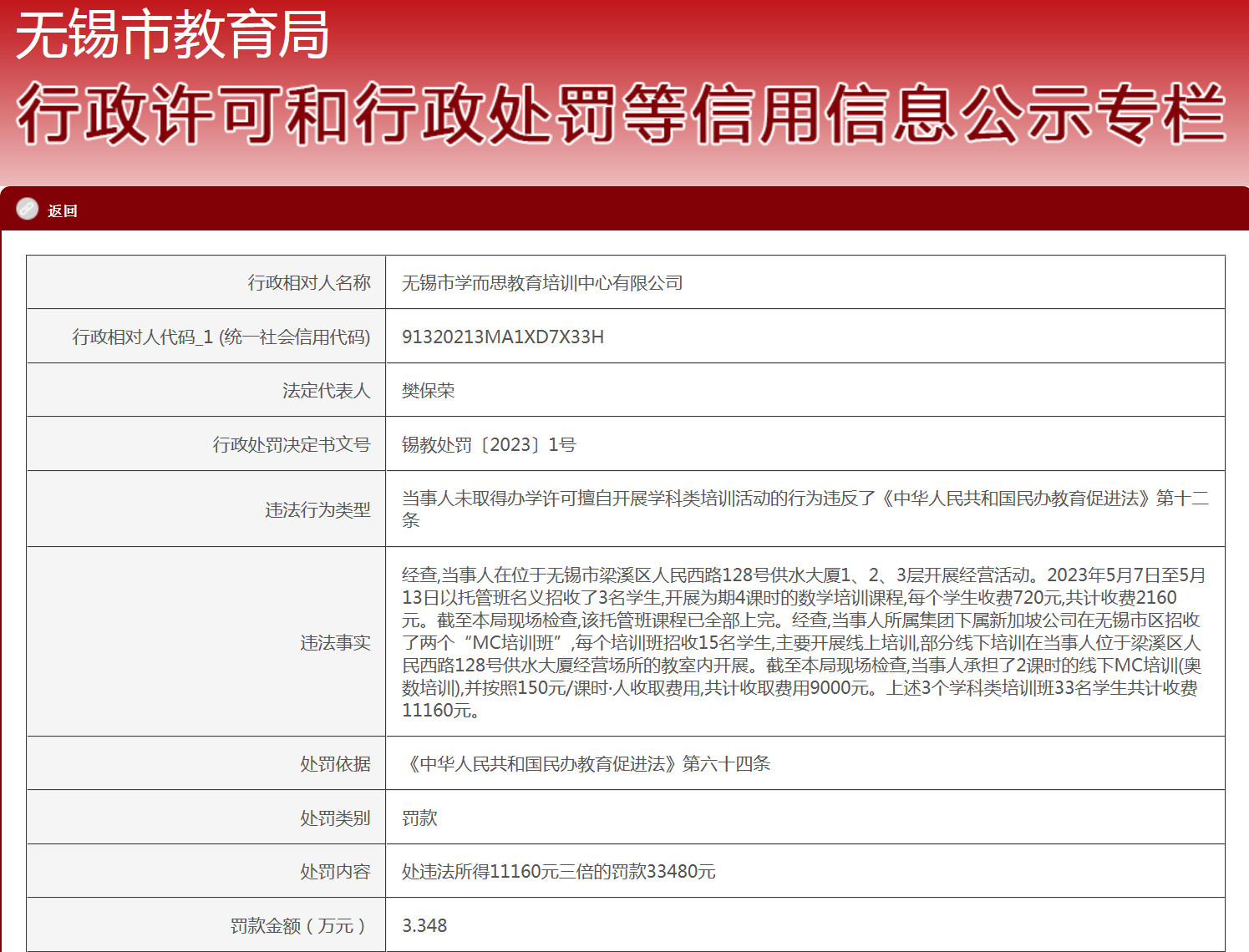
Task: Click the 返回 back link
Action: (x=63, y=210)
